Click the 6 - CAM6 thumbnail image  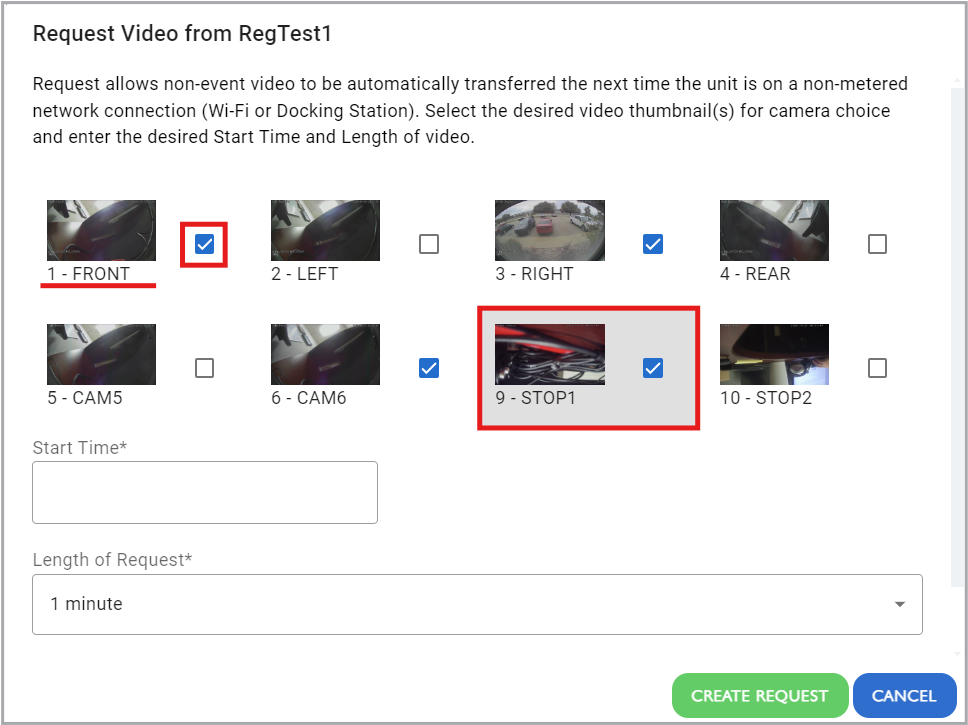pyautogui.click(x=325, y=354)
